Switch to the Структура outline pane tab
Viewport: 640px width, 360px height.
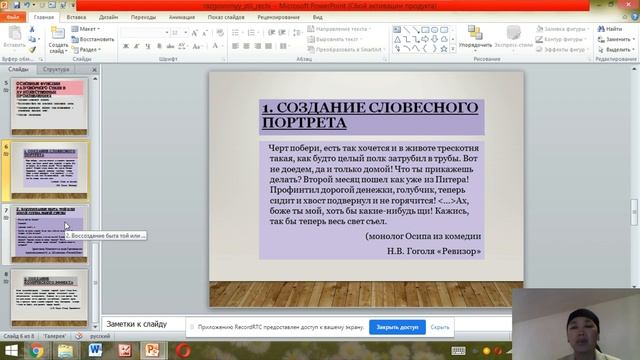click(x=56, y=69)
